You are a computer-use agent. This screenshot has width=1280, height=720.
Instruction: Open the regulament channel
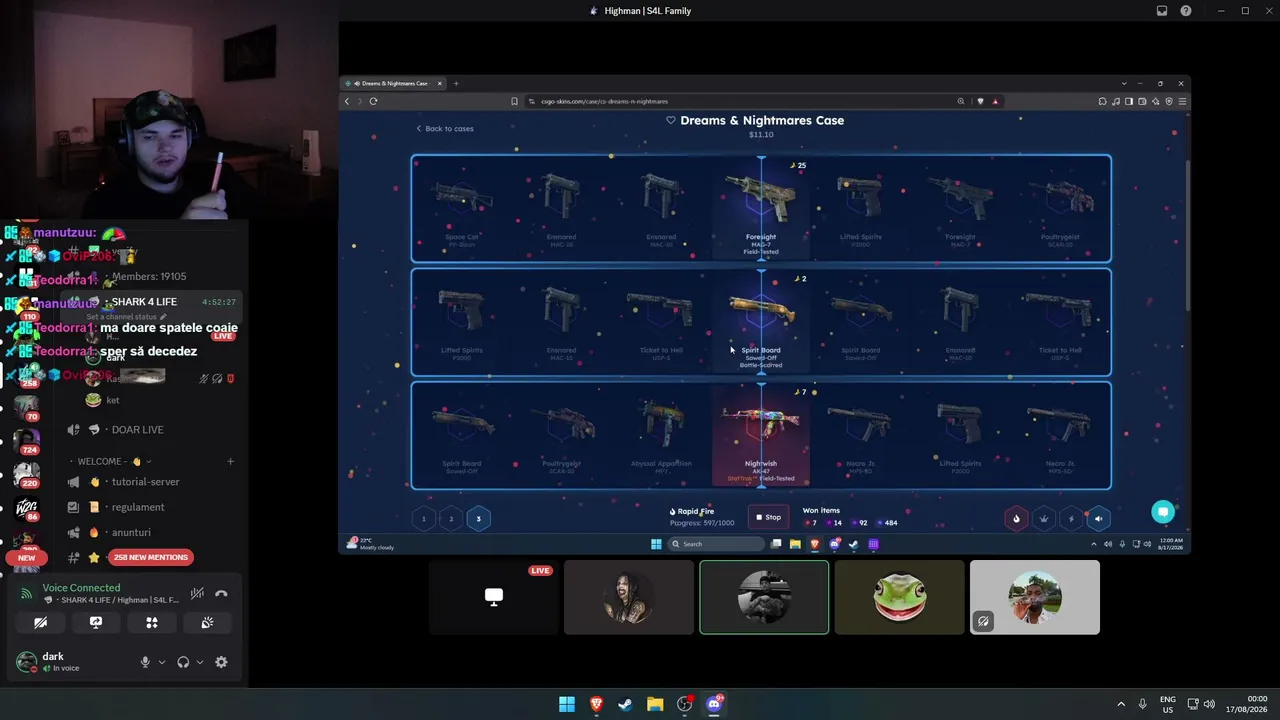138,507
